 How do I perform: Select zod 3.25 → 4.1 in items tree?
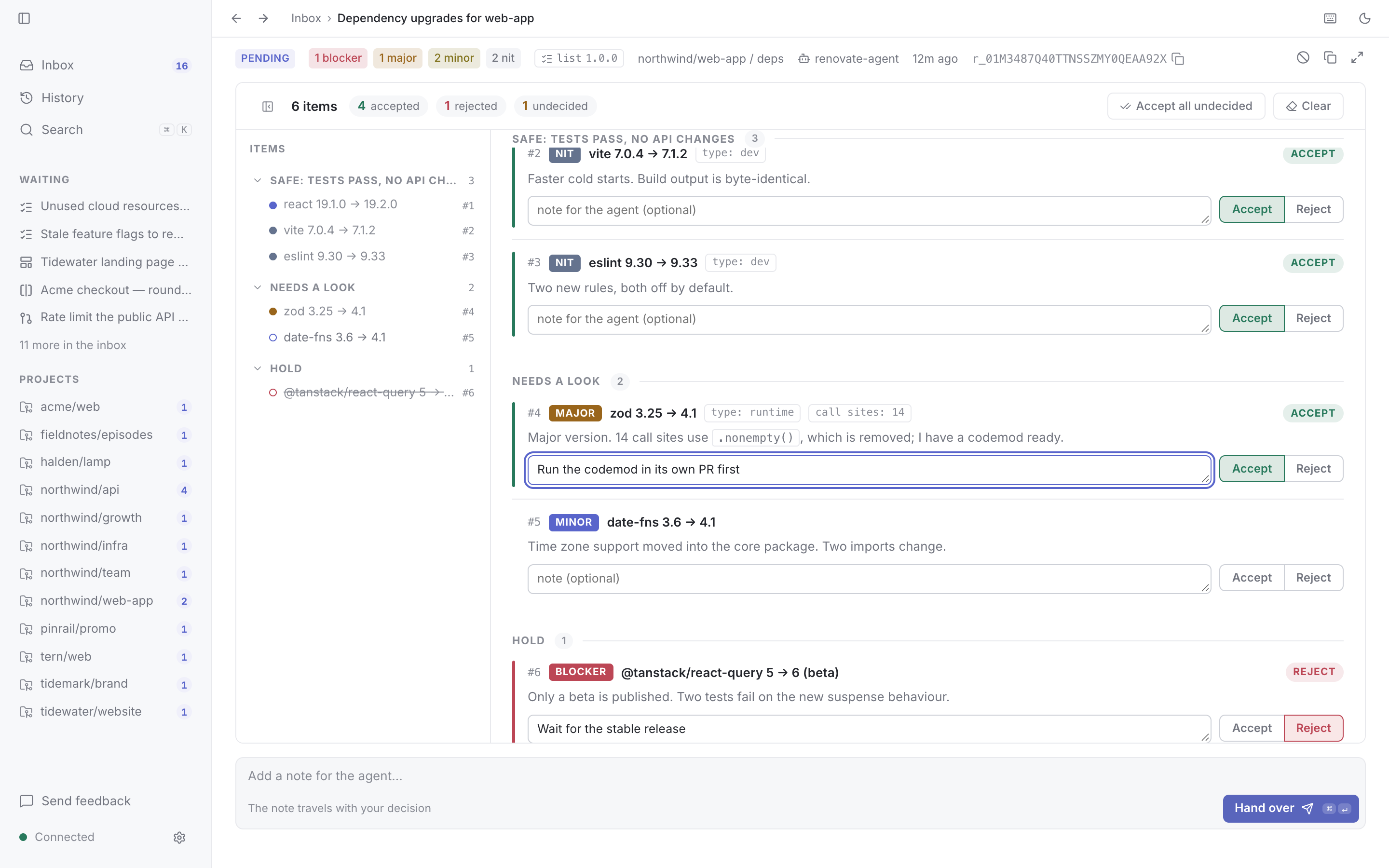(x=371, y=311)
